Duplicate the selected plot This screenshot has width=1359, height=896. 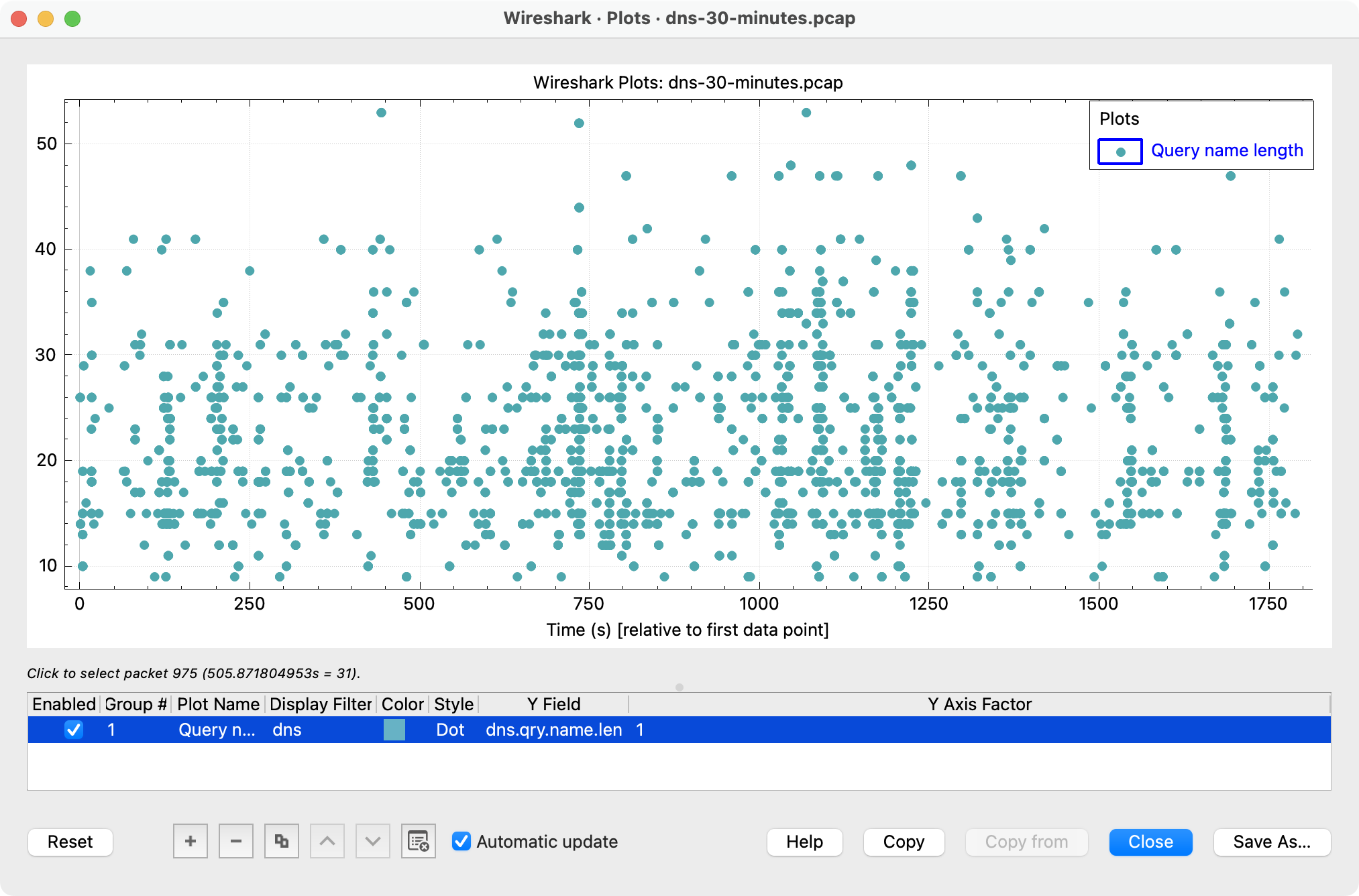click(281, 841)
